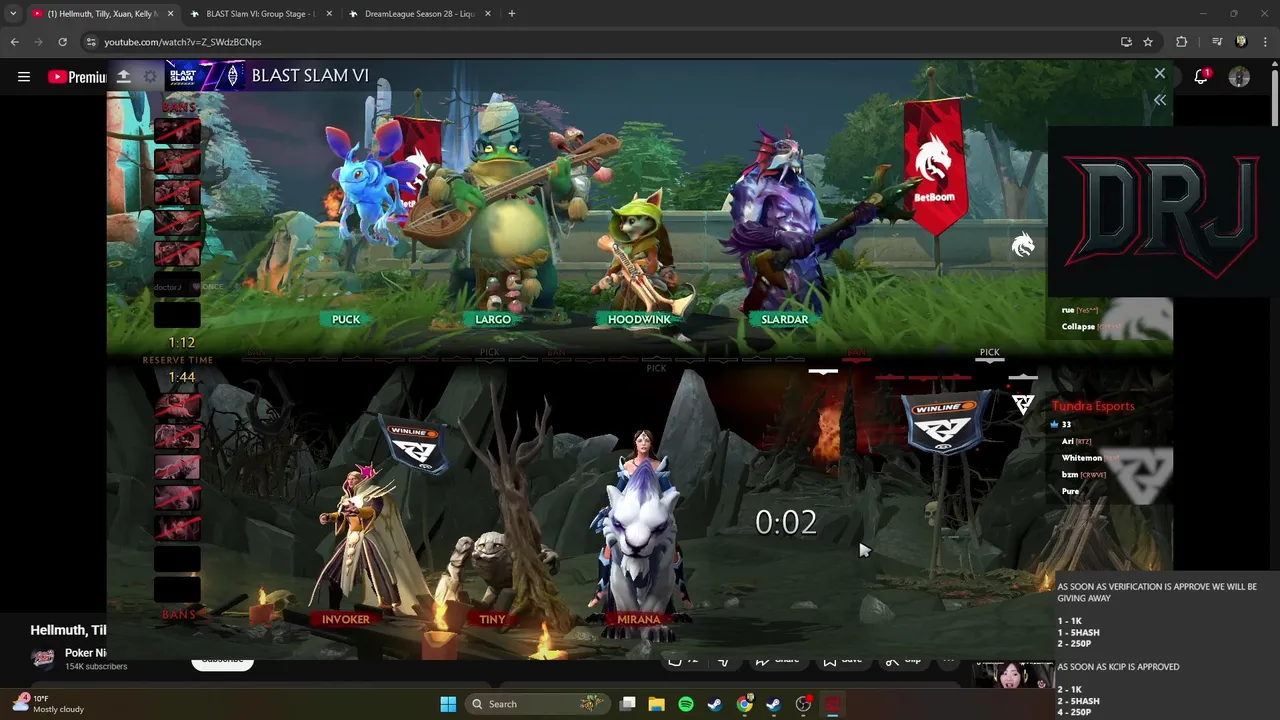The image size is (1280, 720).
Task: Switch to the DreamLeague Season 28 tab
Action: click(419, 14)
